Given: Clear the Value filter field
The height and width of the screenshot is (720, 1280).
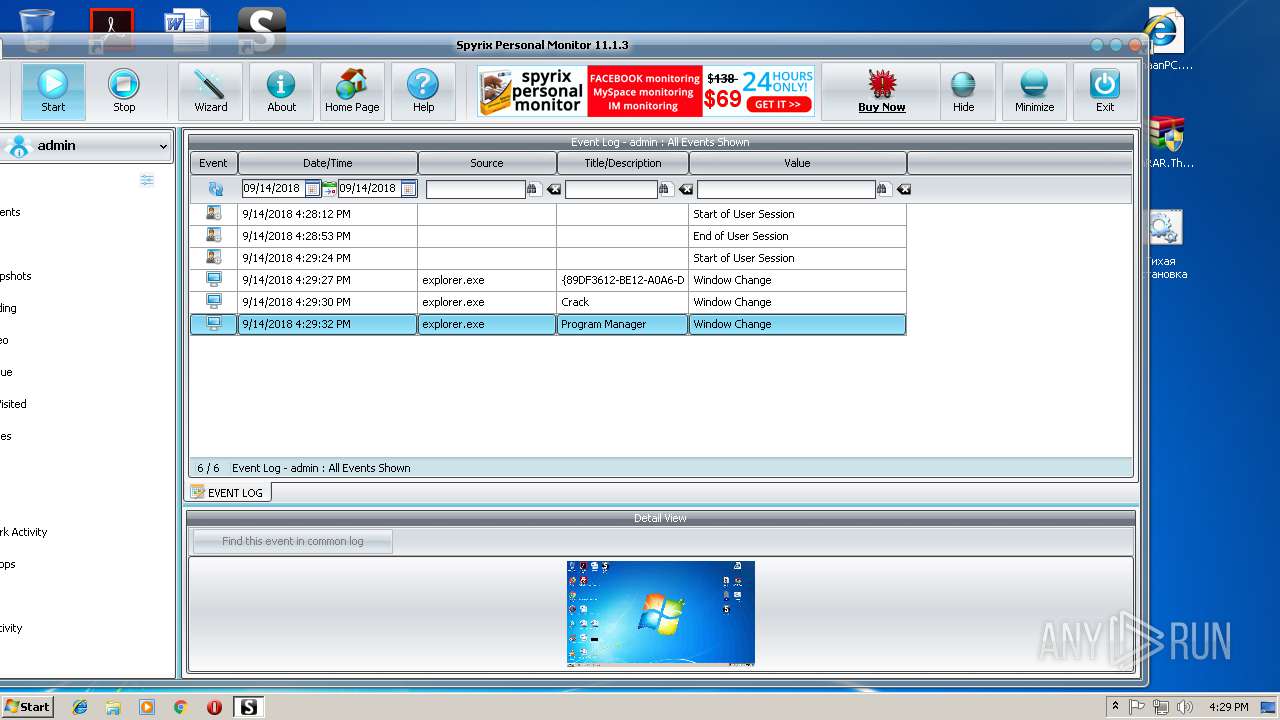Looking at the screenshot, I should pos(903,189).
